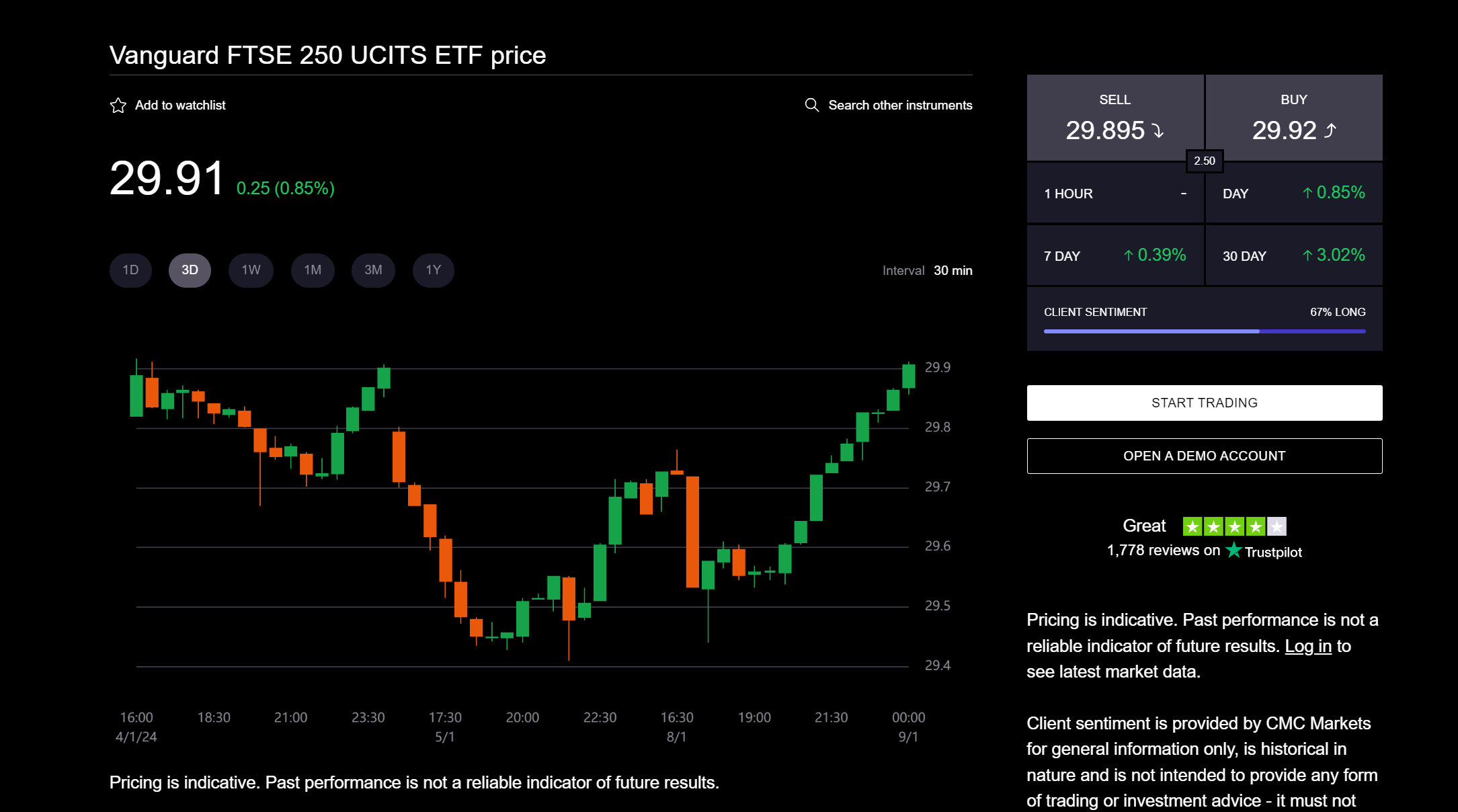Click the 7 DAY 0.39% cell
This screenshot has height=812, width=1458.
[x=1115, y=255]
